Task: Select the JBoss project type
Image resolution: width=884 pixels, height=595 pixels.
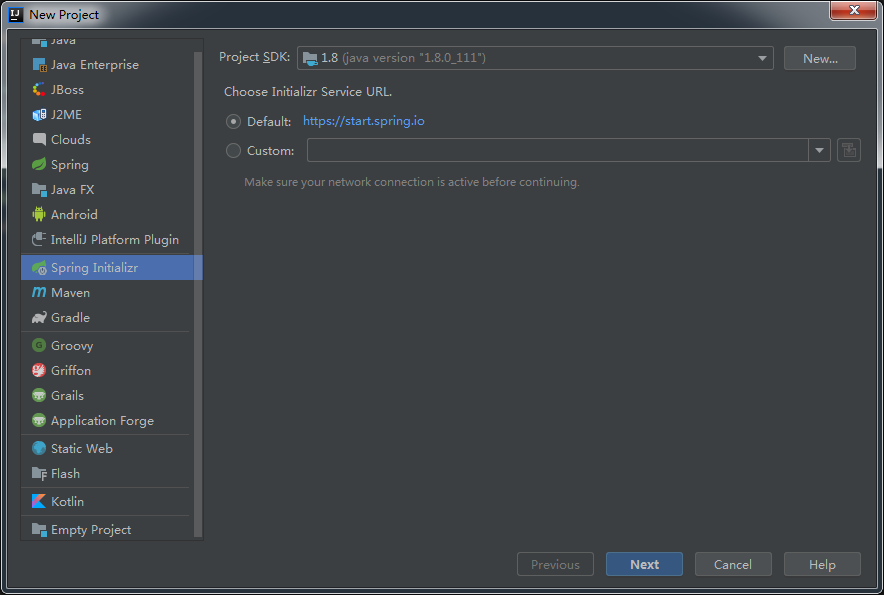Action: (67, 89)
